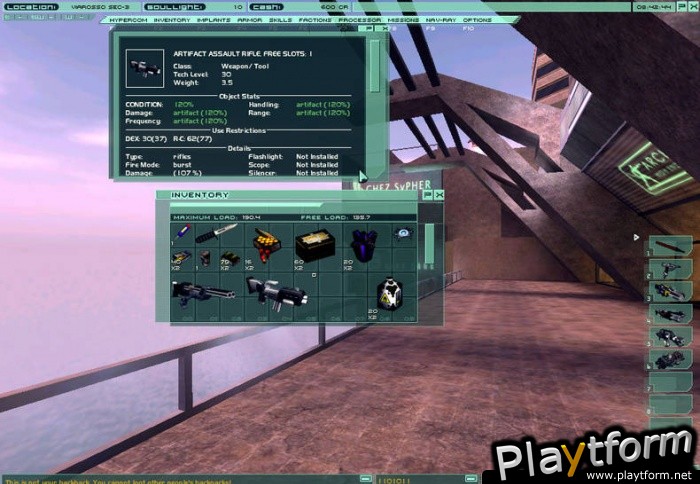The image size is (700, 484).
Task: Collapse the quickbelt with the small arrow
Action: tap(636, 238)
